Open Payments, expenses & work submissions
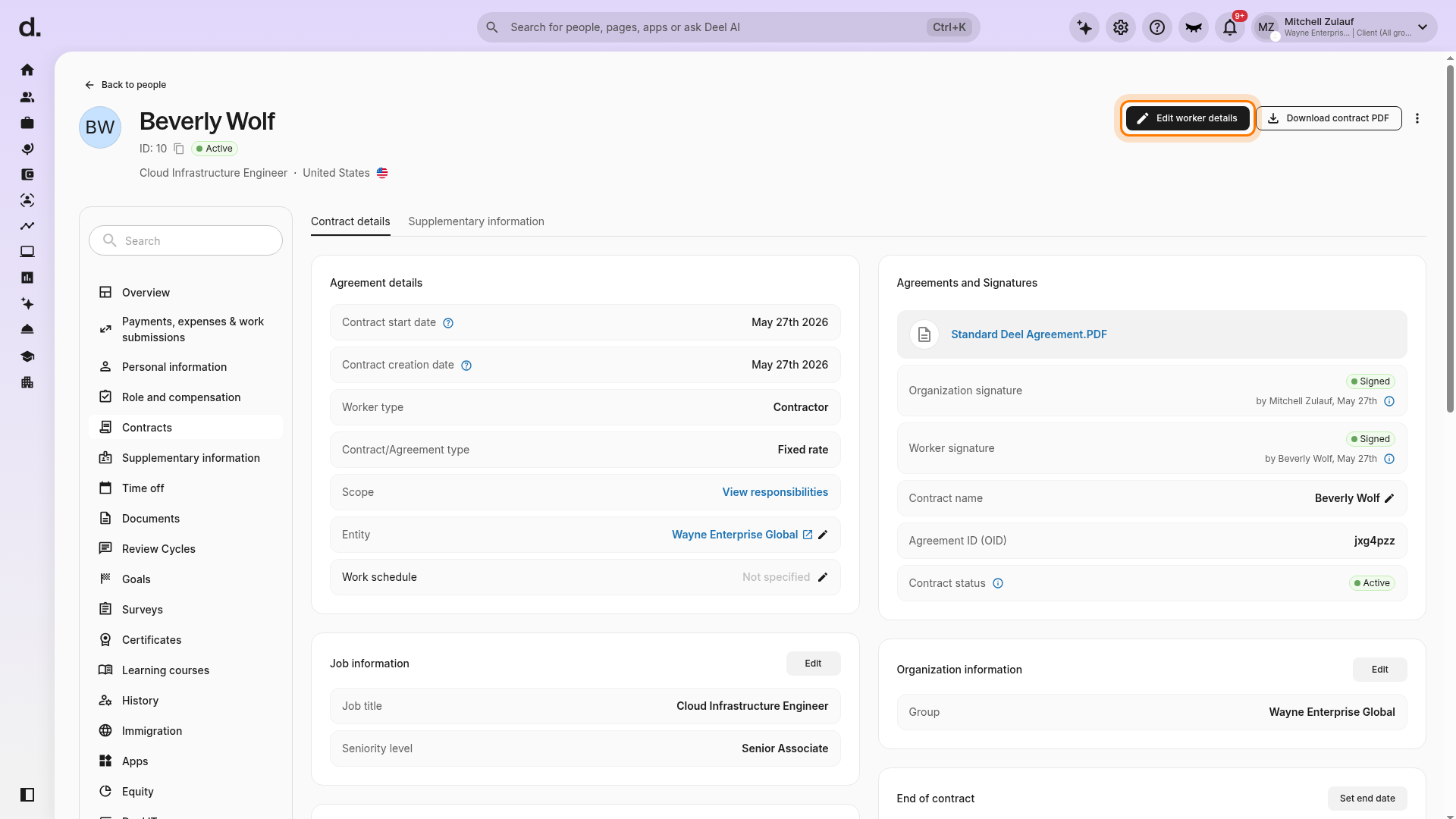This screenshot has width=1456, height=819. tap(186, 329)
